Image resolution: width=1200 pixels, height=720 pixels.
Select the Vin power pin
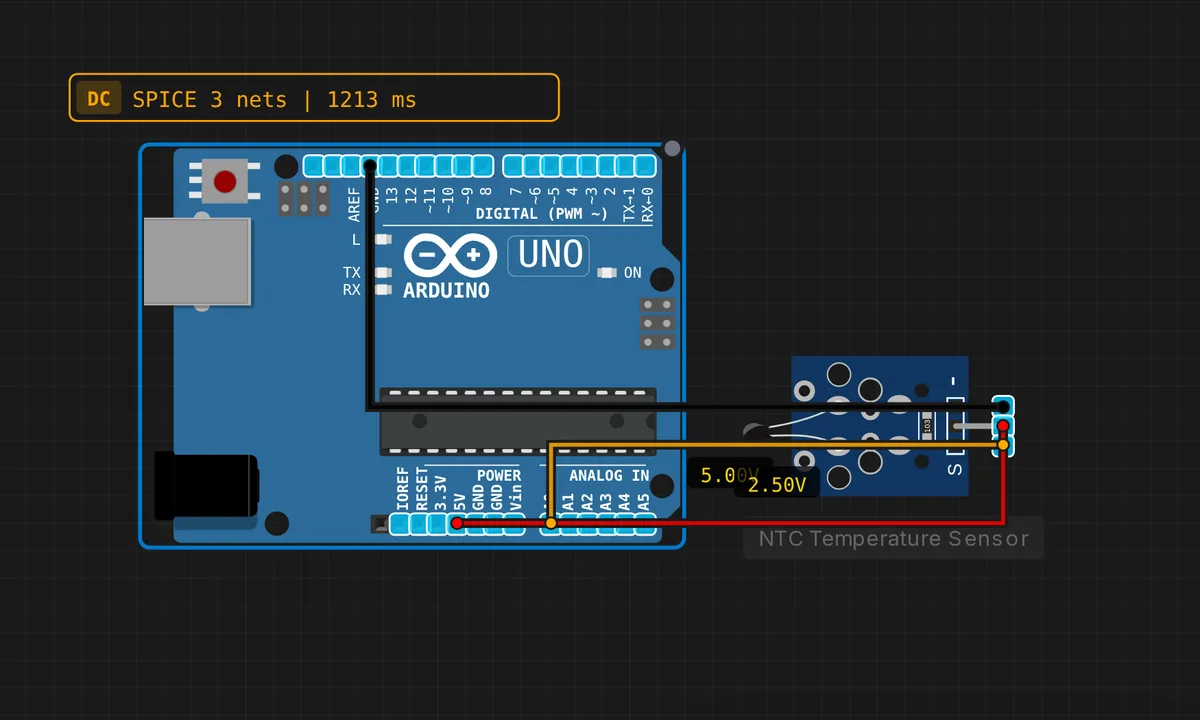click(x=514, y=524)
